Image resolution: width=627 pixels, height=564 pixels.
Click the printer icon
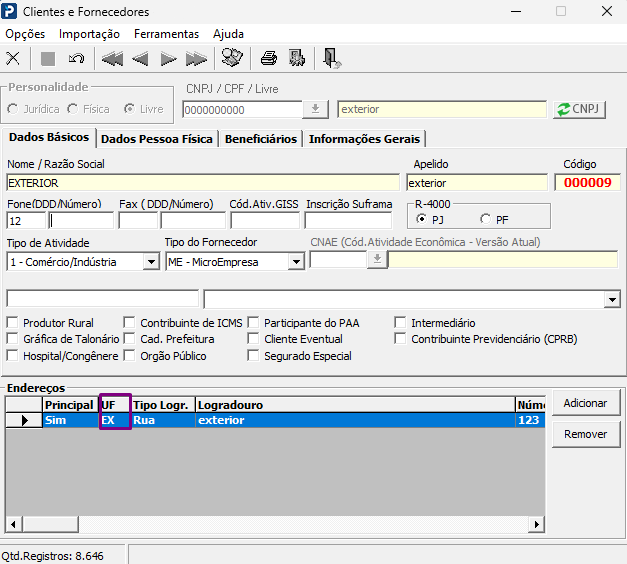pos(269,58)
